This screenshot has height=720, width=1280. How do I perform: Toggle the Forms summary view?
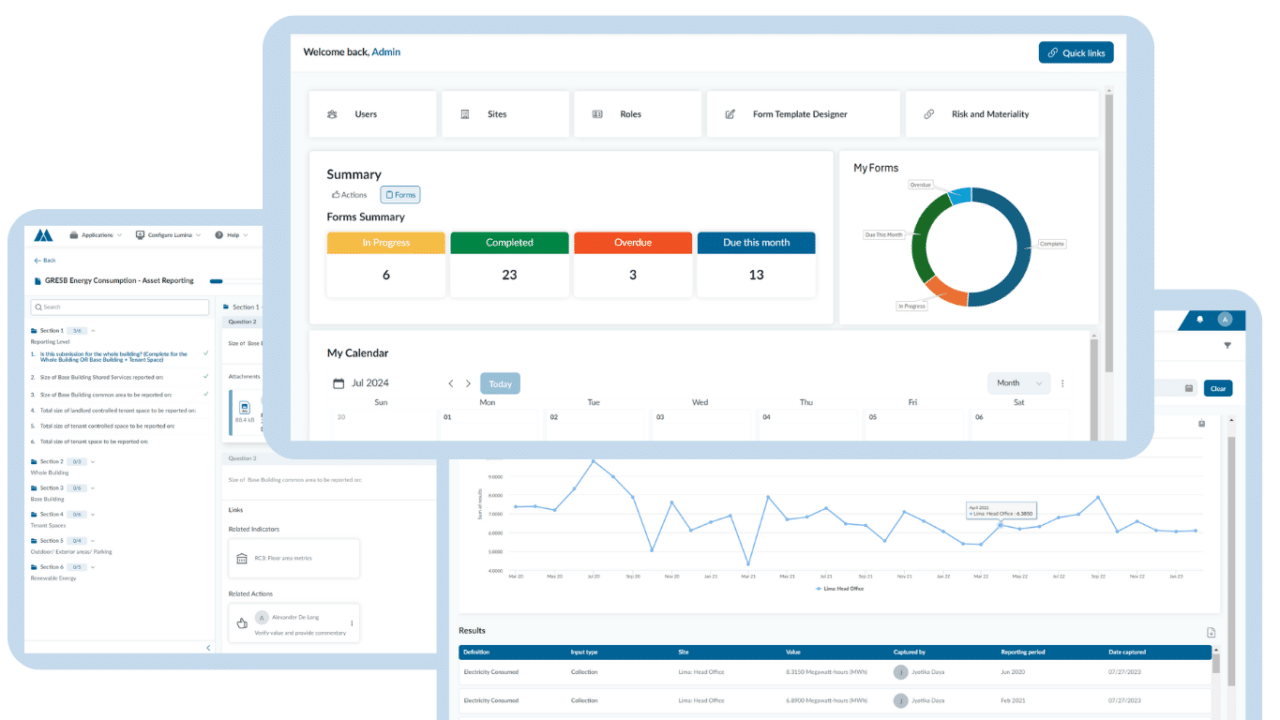point(400,195)
